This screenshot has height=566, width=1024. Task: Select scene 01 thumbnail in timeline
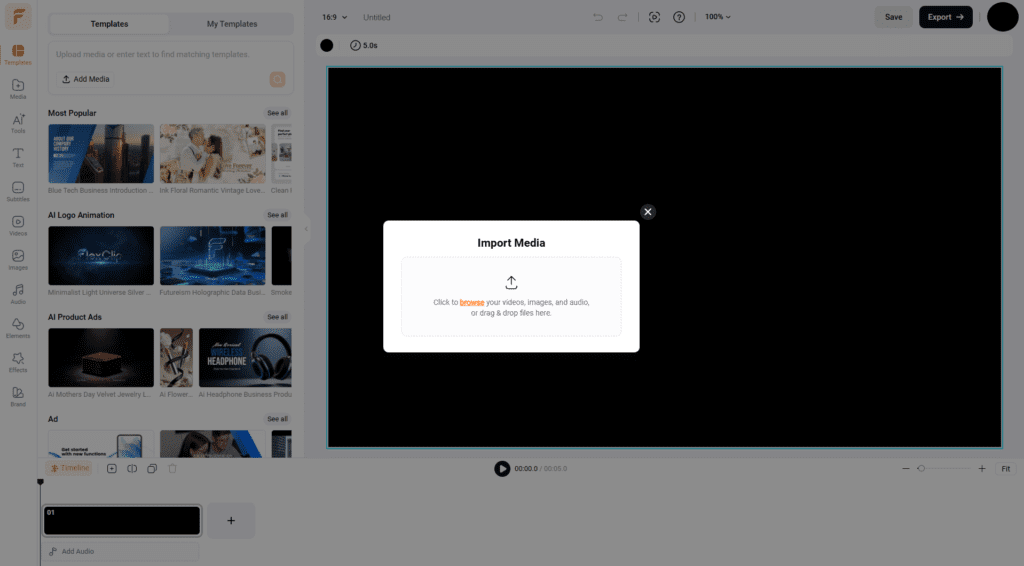(122, 521)
